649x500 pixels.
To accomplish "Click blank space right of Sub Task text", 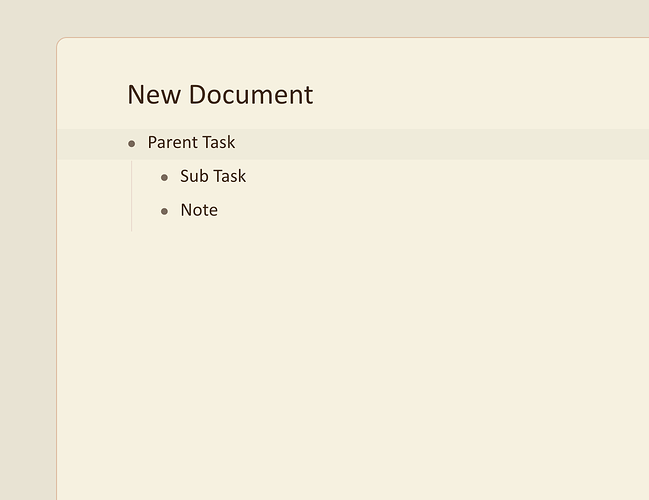I will [x=447, y=176].
